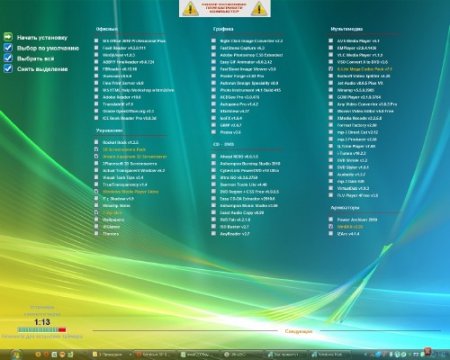Check the Foxit Reader checkbox
450x360 pixels.
pos(96,48)
